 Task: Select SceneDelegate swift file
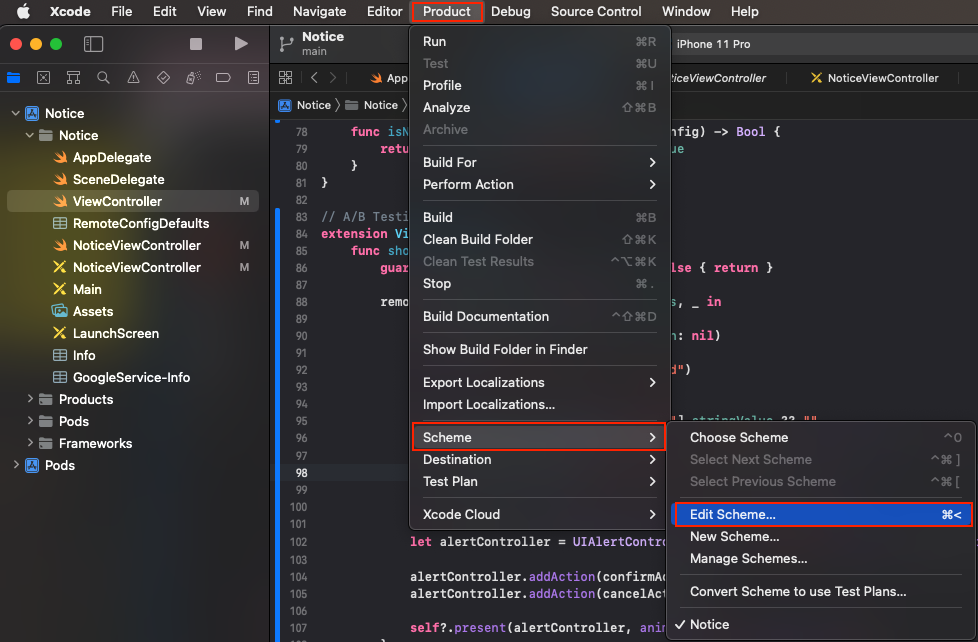click(119, 179)
